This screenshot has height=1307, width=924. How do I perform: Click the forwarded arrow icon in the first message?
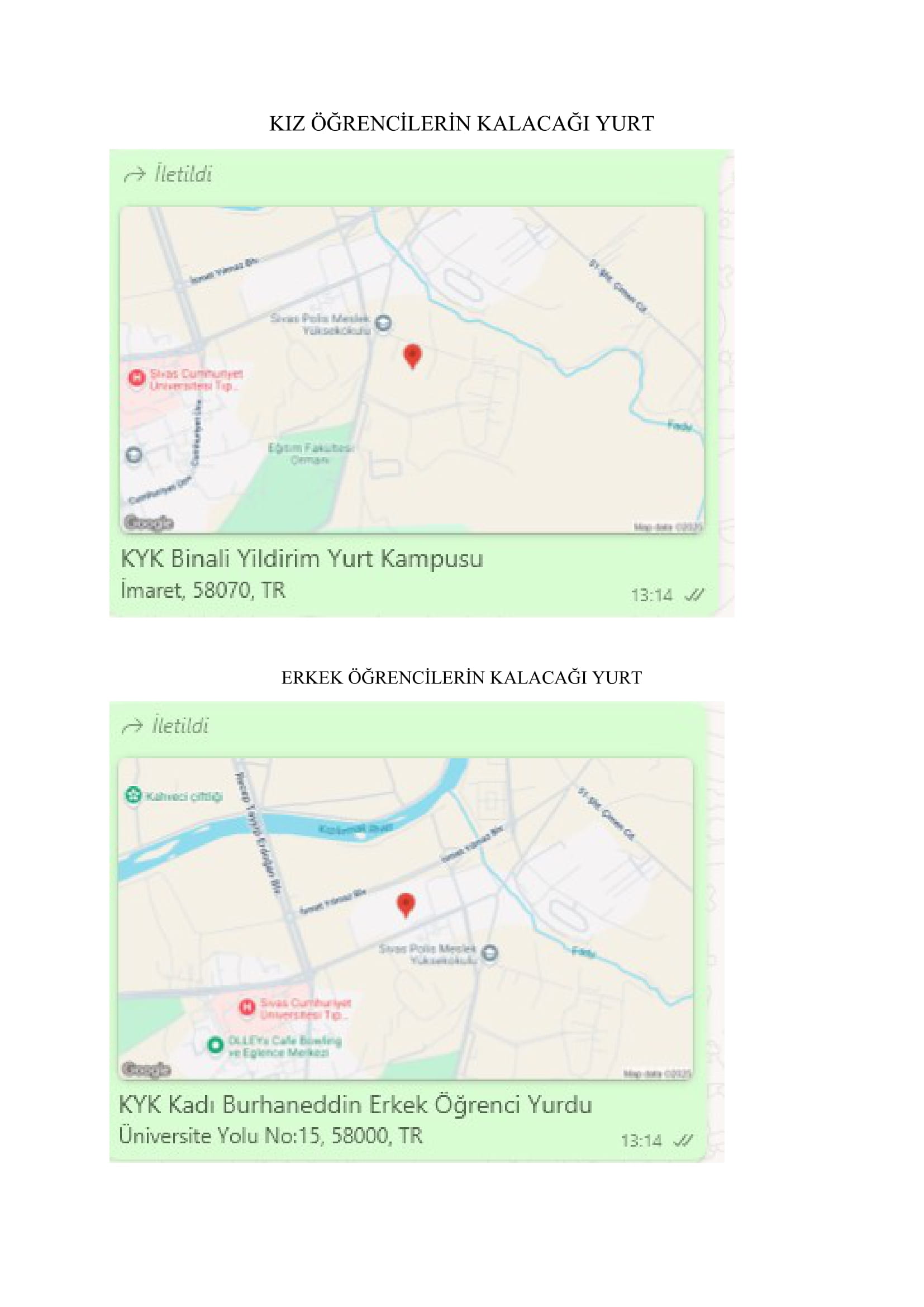[x=135, y=174]
